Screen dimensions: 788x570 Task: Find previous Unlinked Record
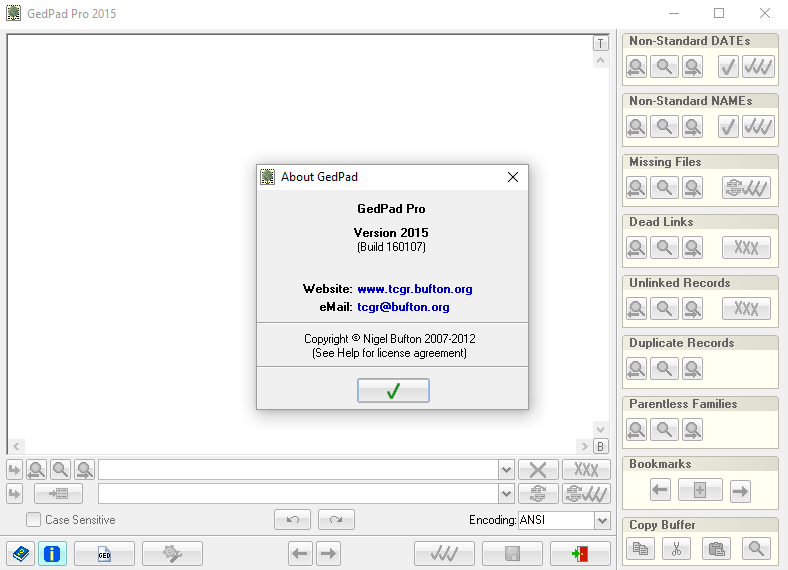pos(636,309)
